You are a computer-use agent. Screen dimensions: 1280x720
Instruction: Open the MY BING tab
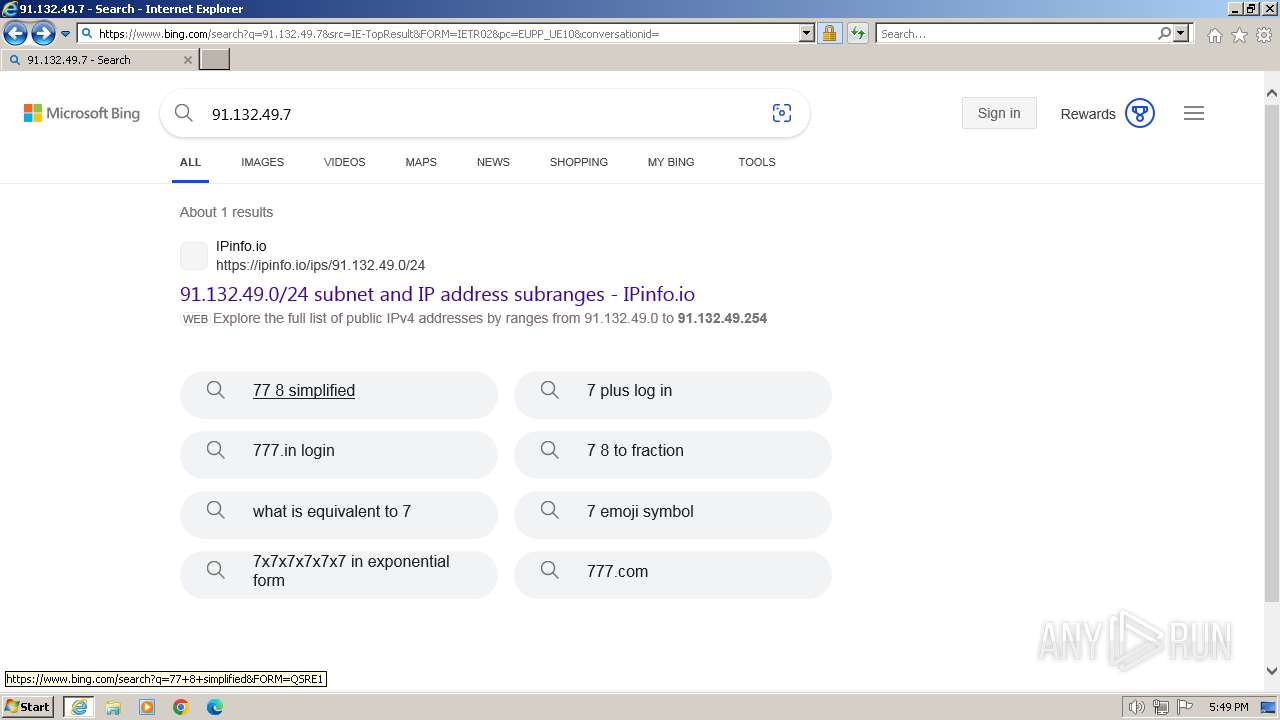pyautogui.click(x=671, y=162)
